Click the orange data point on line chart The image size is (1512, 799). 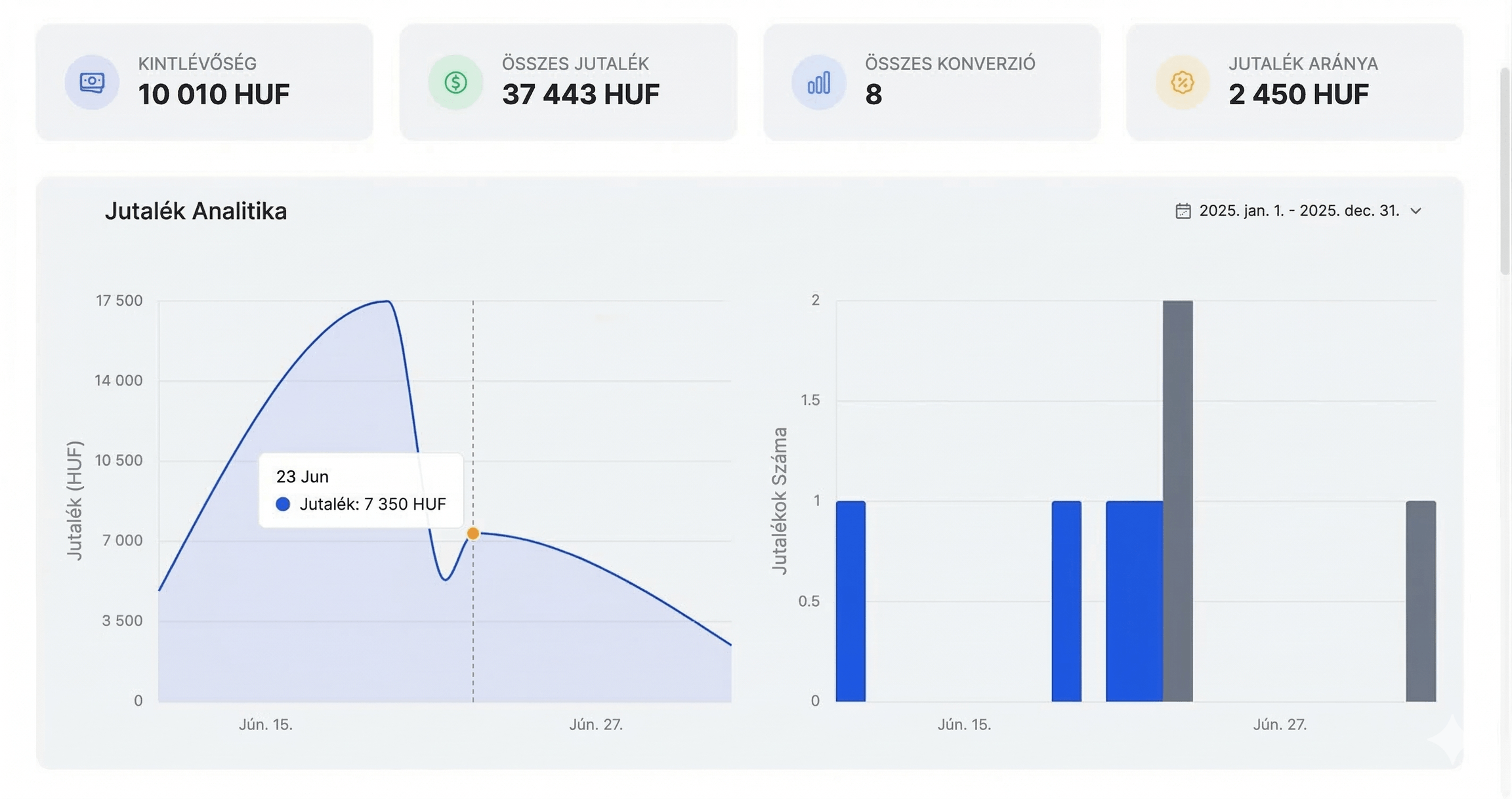click(472, 533)
